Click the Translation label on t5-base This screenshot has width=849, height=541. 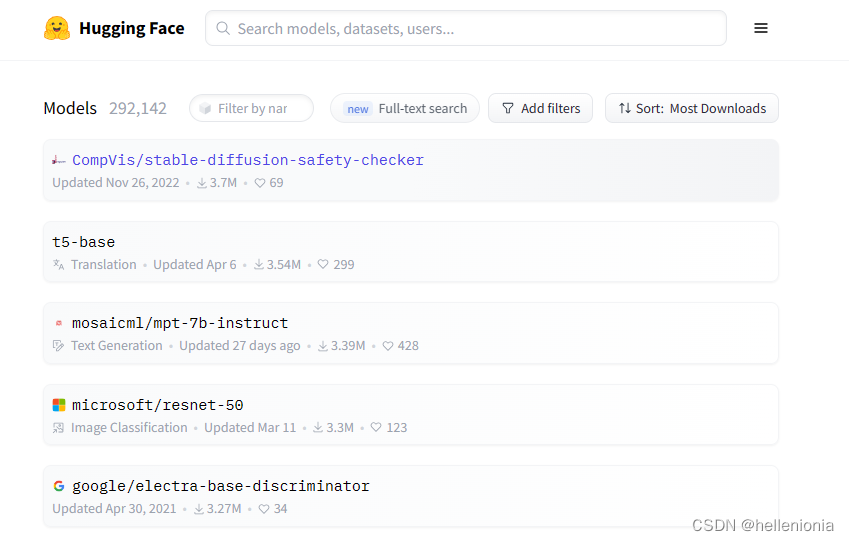tap(103, 264)
